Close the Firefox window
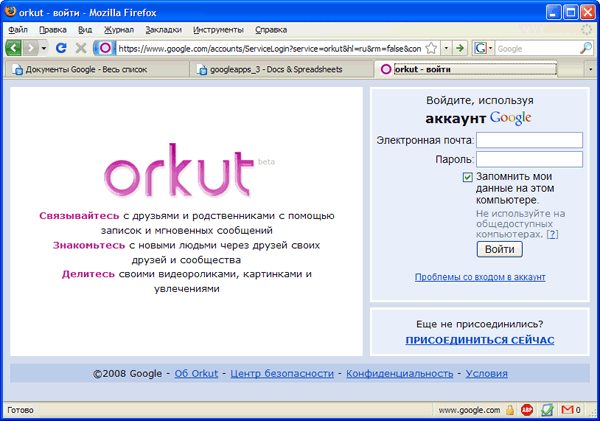The image size is (600, 421). (588, 13)
